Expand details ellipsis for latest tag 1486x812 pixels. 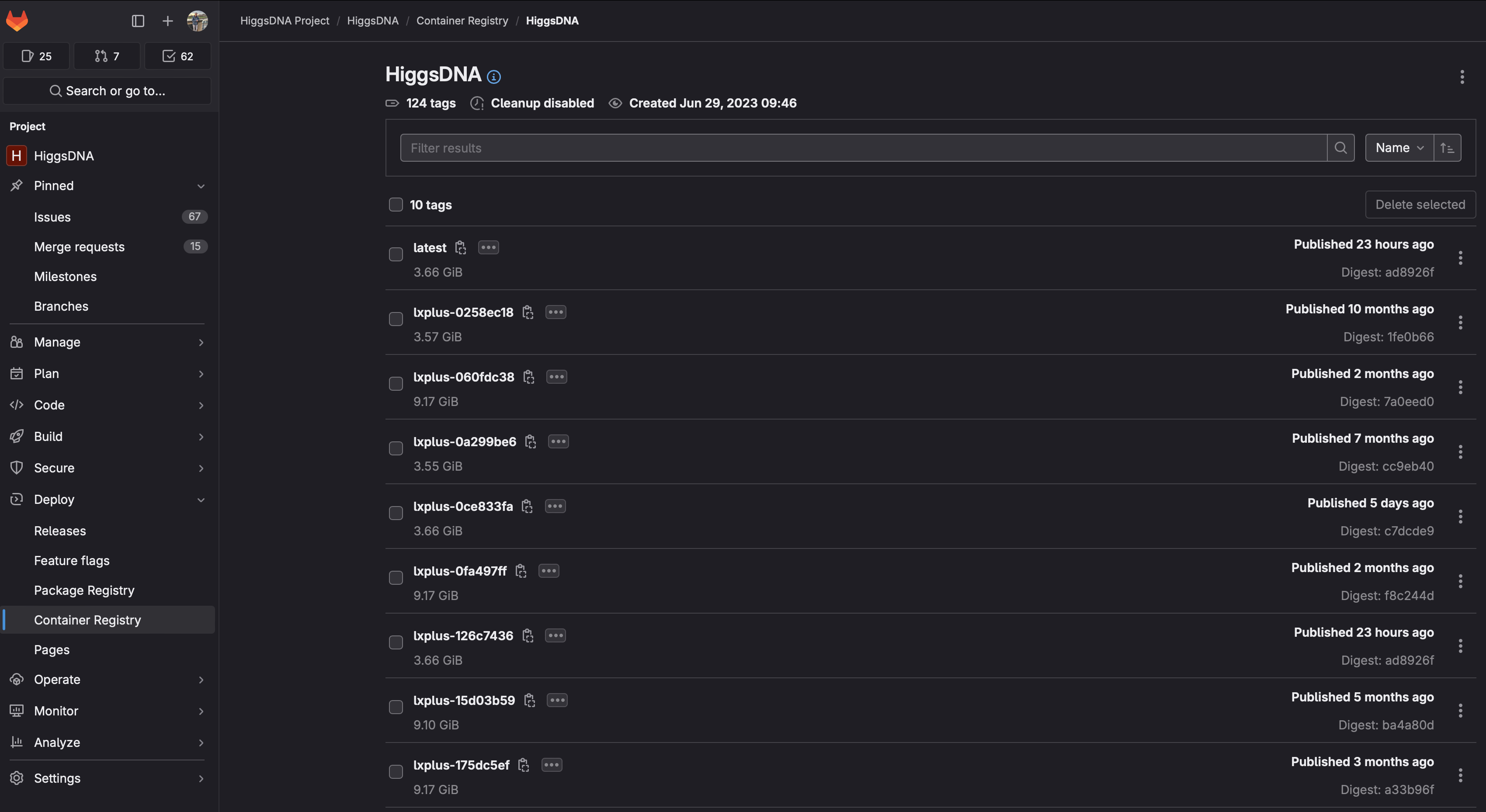489,247
